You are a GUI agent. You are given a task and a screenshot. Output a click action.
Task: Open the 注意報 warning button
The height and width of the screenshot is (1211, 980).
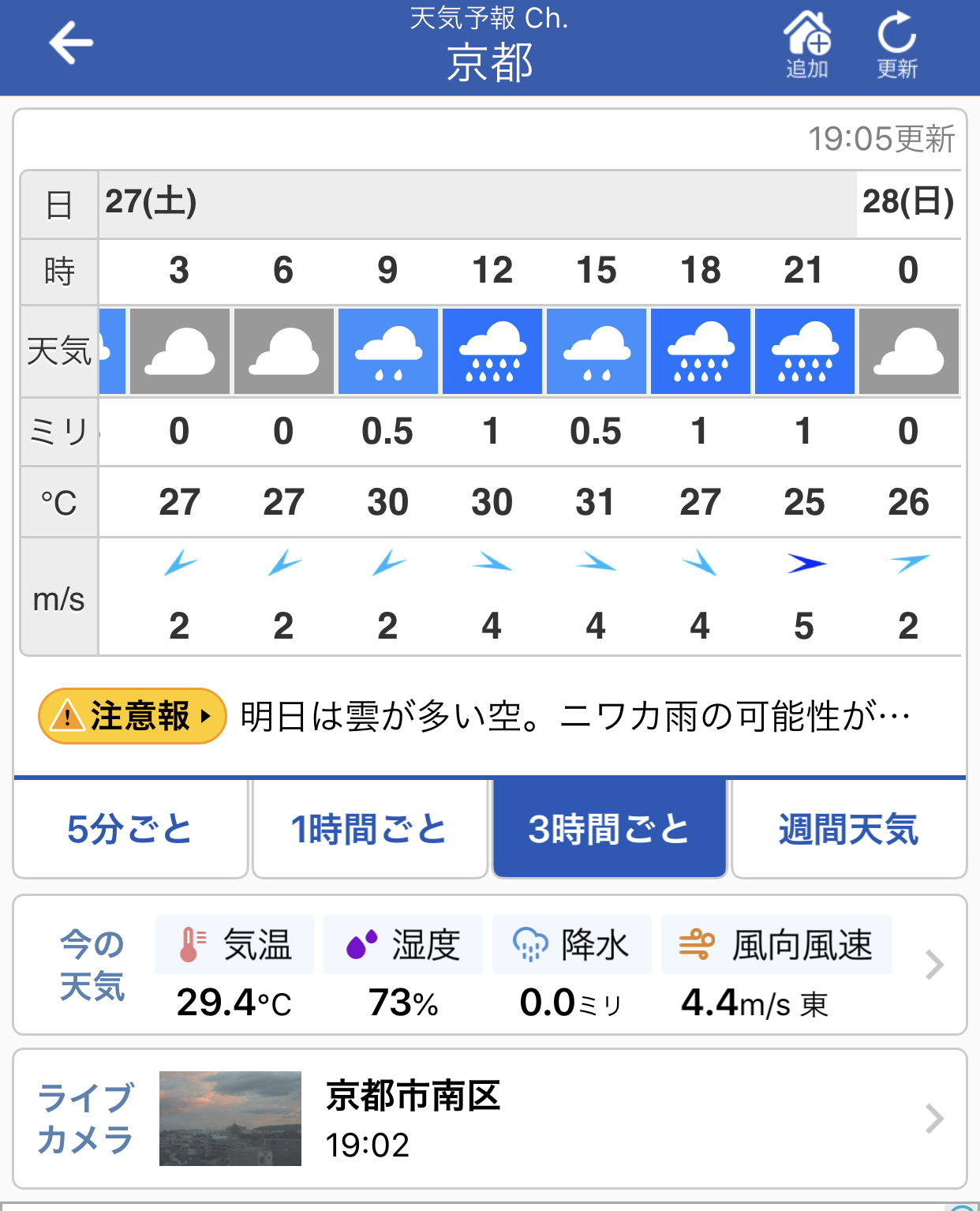(x=133, y=716)
